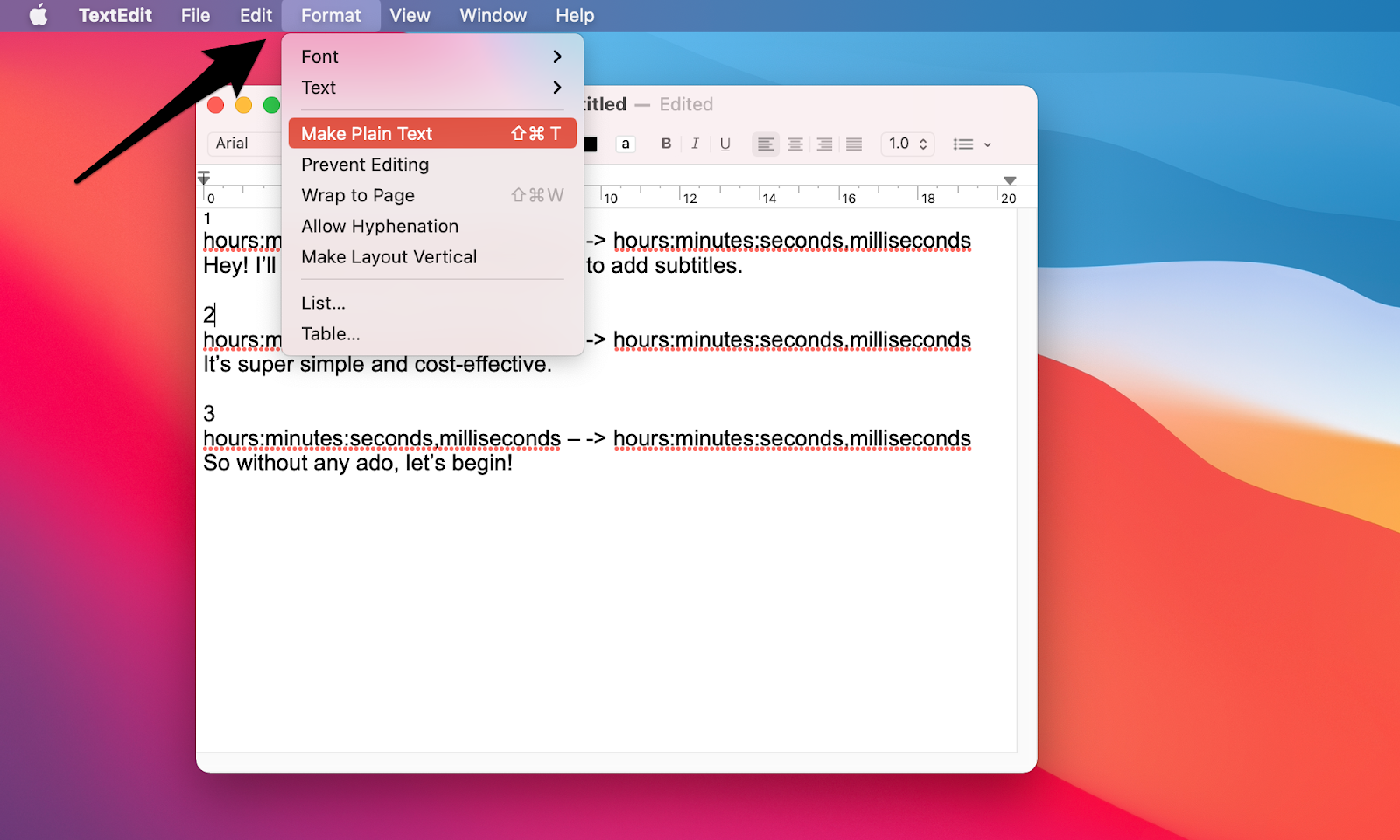Open the Apple menu
The height and width of the screenshot is (840, 1400).
[38, 15]
